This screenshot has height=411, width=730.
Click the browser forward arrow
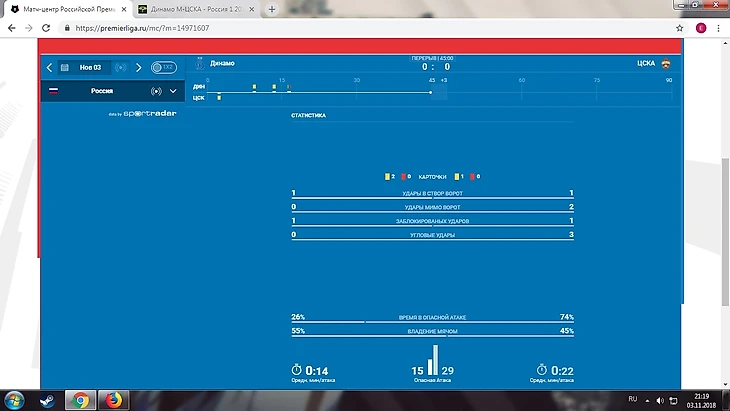click(29, 28)
